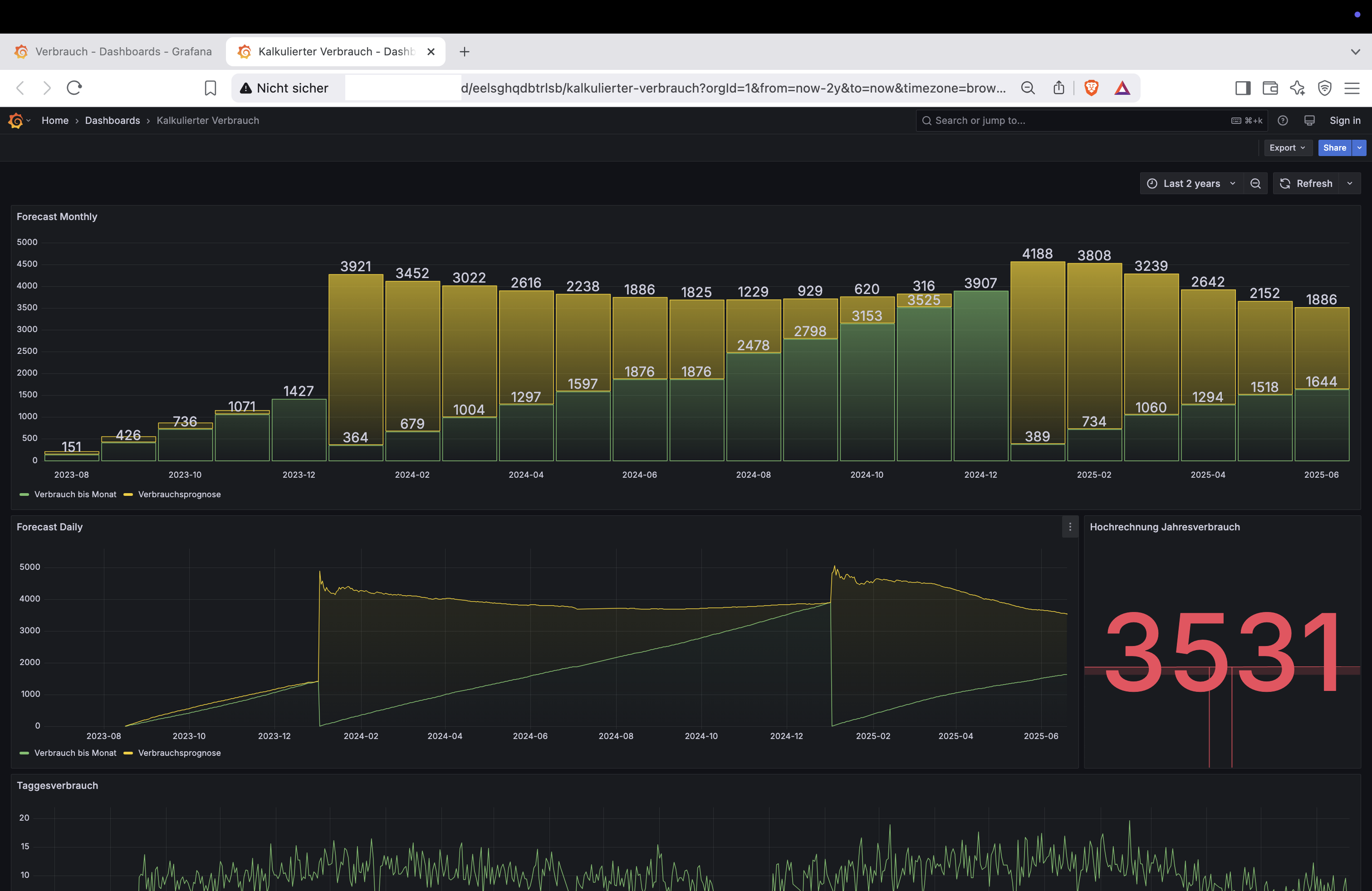Click the bar value 1427

click(298, 392)
